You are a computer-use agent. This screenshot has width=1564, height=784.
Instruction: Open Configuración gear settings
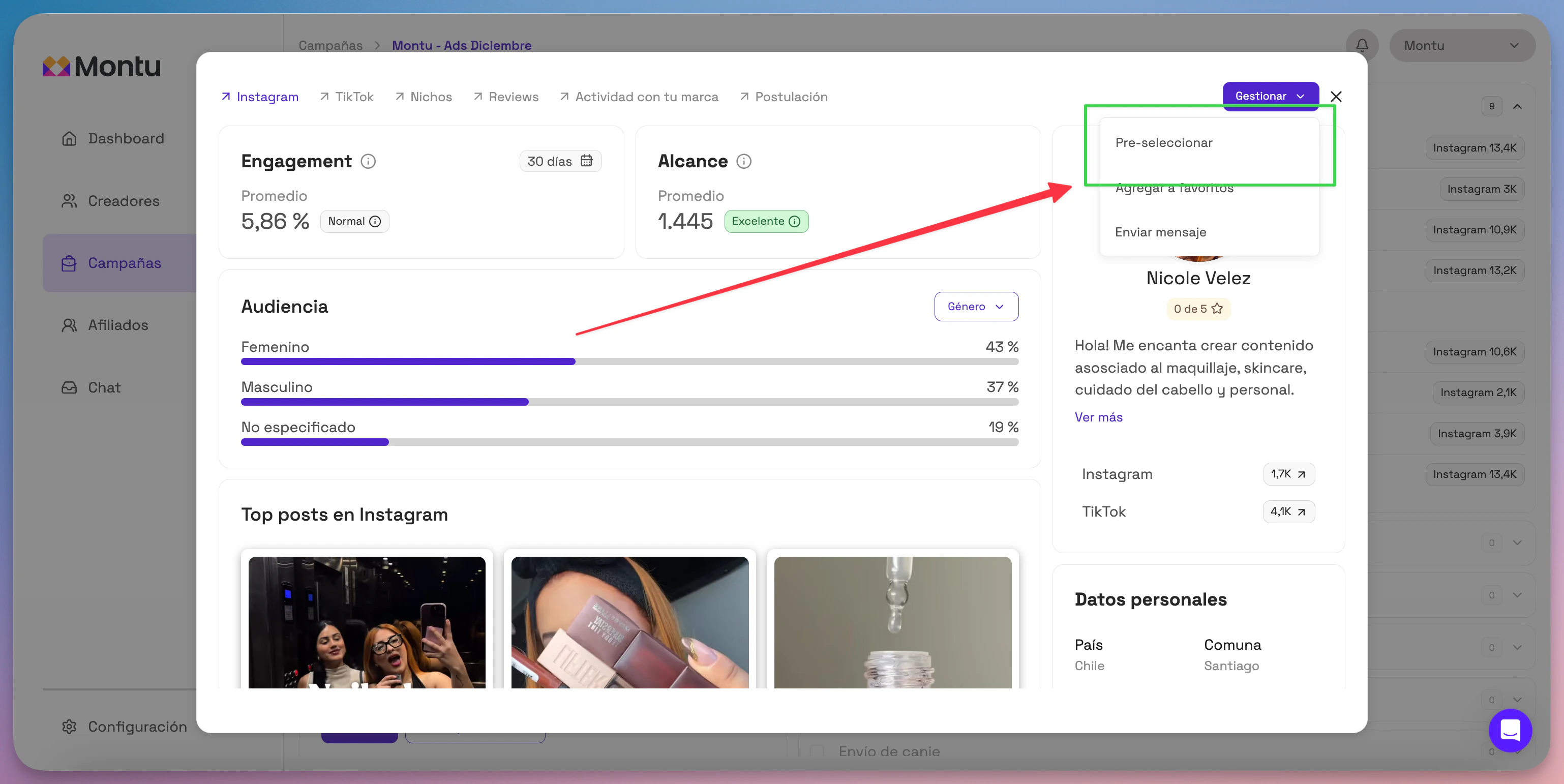point(124,727)
